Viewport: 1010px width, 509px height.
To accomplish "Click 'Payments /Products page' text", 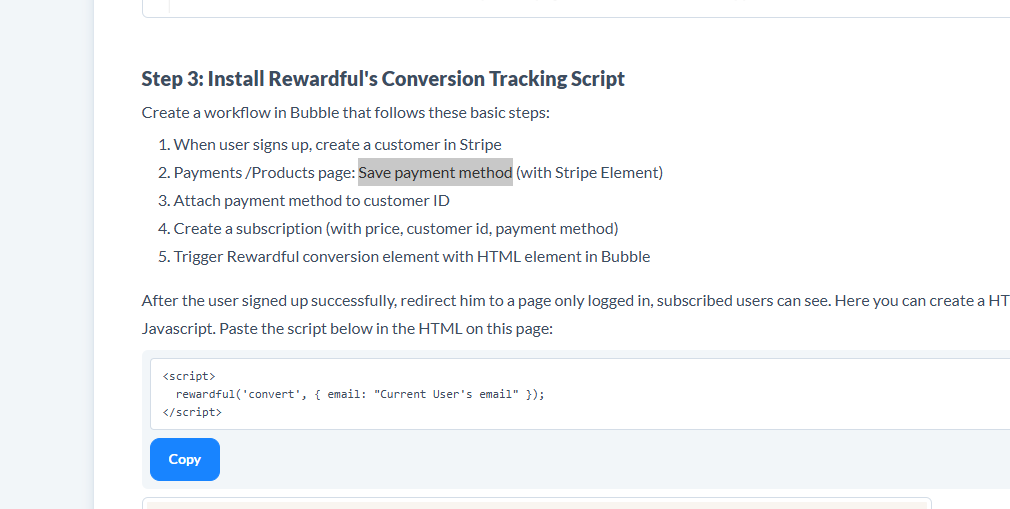I will pos(264,172).
